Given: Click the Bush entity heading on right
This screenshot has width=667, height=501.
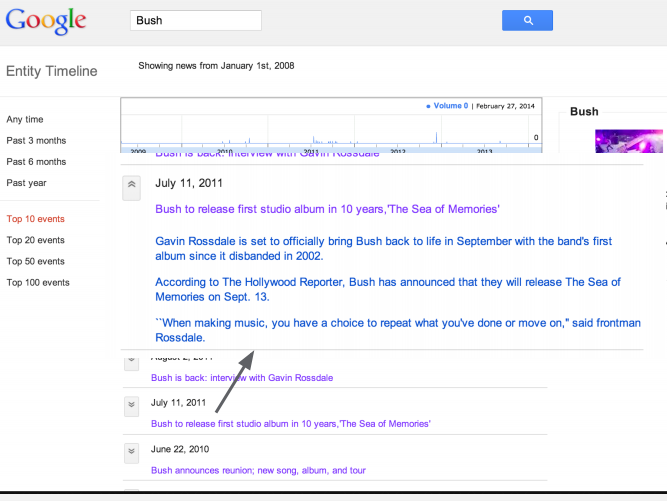Looking at the screenshot, I should pos(584,112).
